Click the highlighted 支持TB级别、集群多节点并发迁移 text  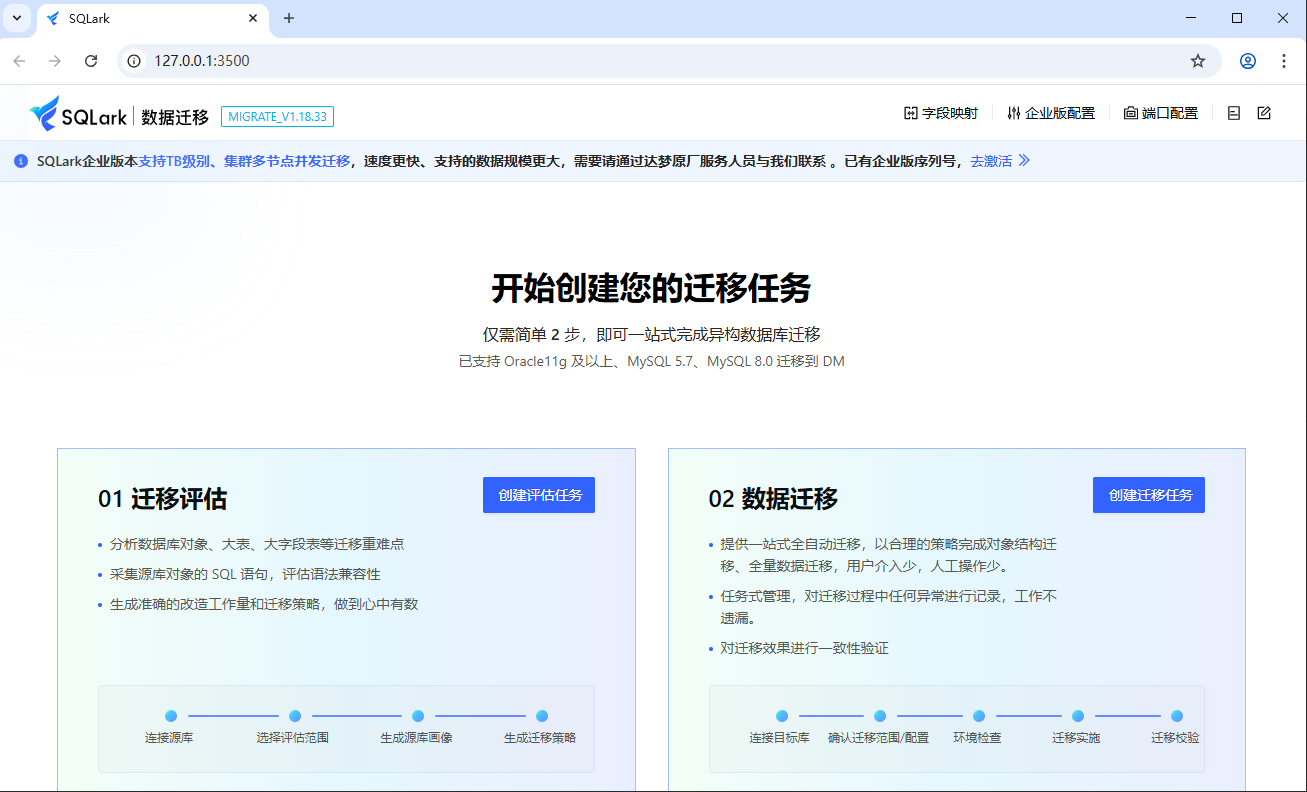(244, 161)
